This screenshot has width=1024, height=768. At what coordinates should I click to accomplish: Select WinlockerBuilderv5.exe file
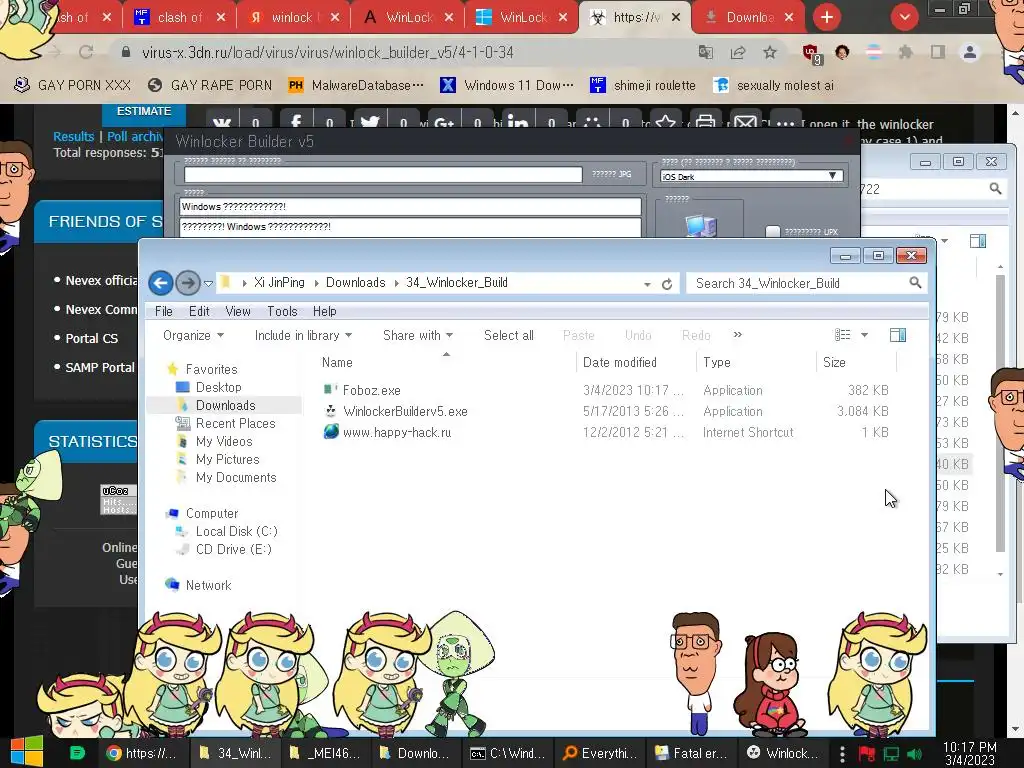click(x=405, y=411)
